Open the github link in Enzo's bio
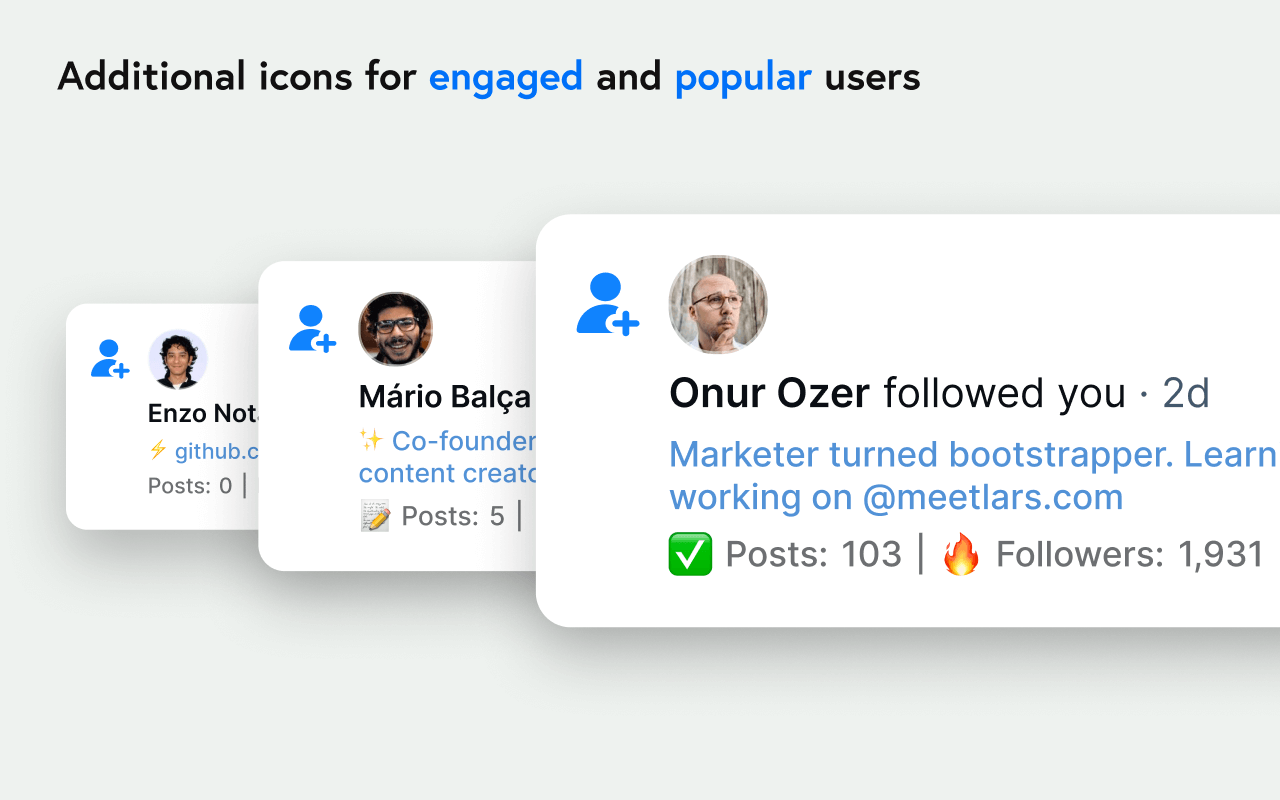Screen dimensions: 1280x800 217,451
